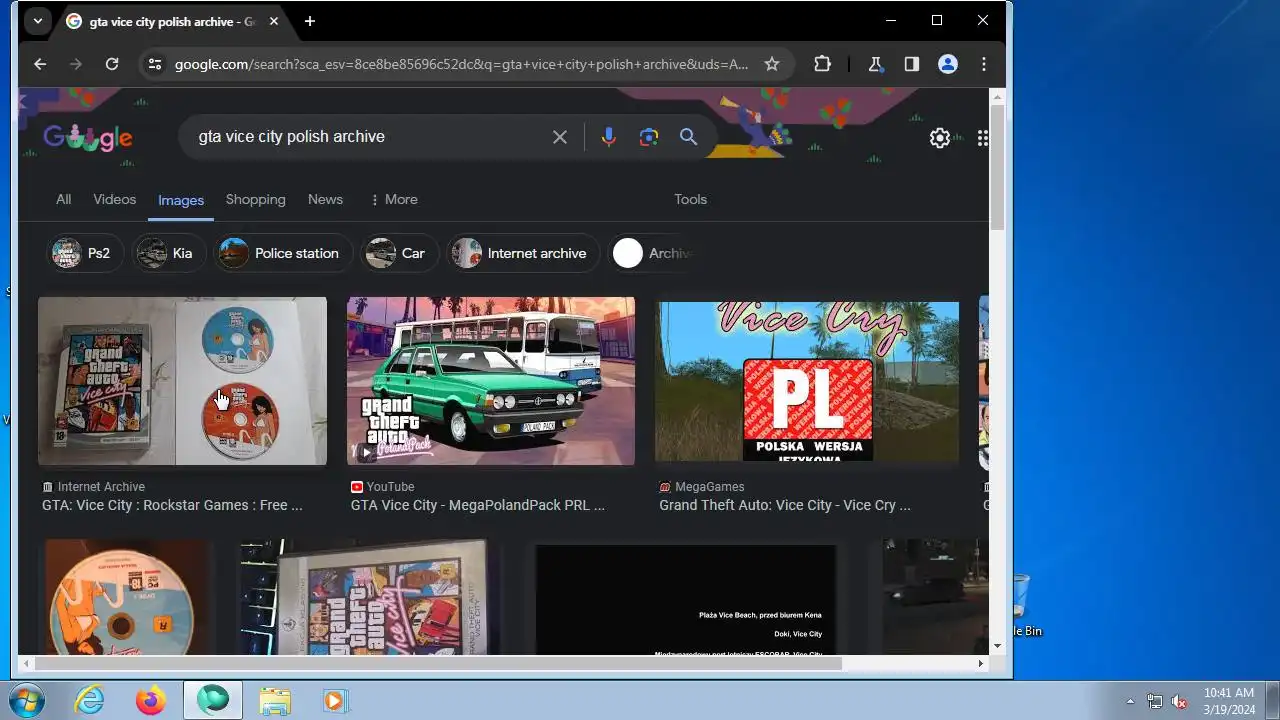The height and width of the screenshot is (720, 1280).
Task: Open the black credits text thumbnail
Action: pos(686,599)
